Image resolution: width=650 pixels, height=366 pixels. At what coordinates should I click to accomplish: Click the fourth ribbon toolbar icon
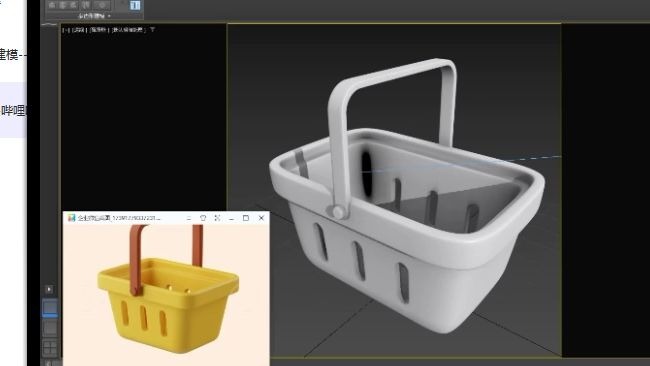(x=85, y=5)
